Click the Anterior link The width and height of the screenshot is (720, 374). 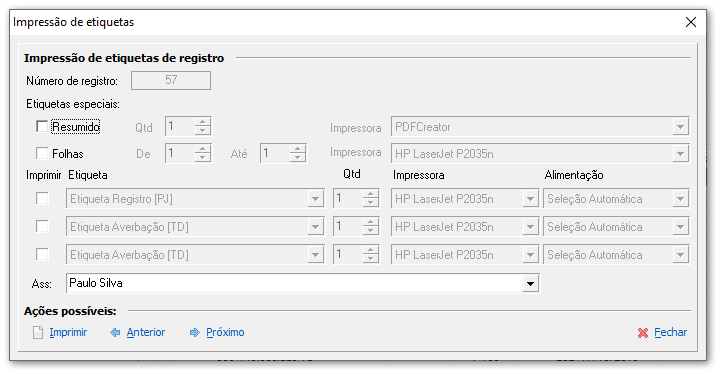[x=146, y=333]
